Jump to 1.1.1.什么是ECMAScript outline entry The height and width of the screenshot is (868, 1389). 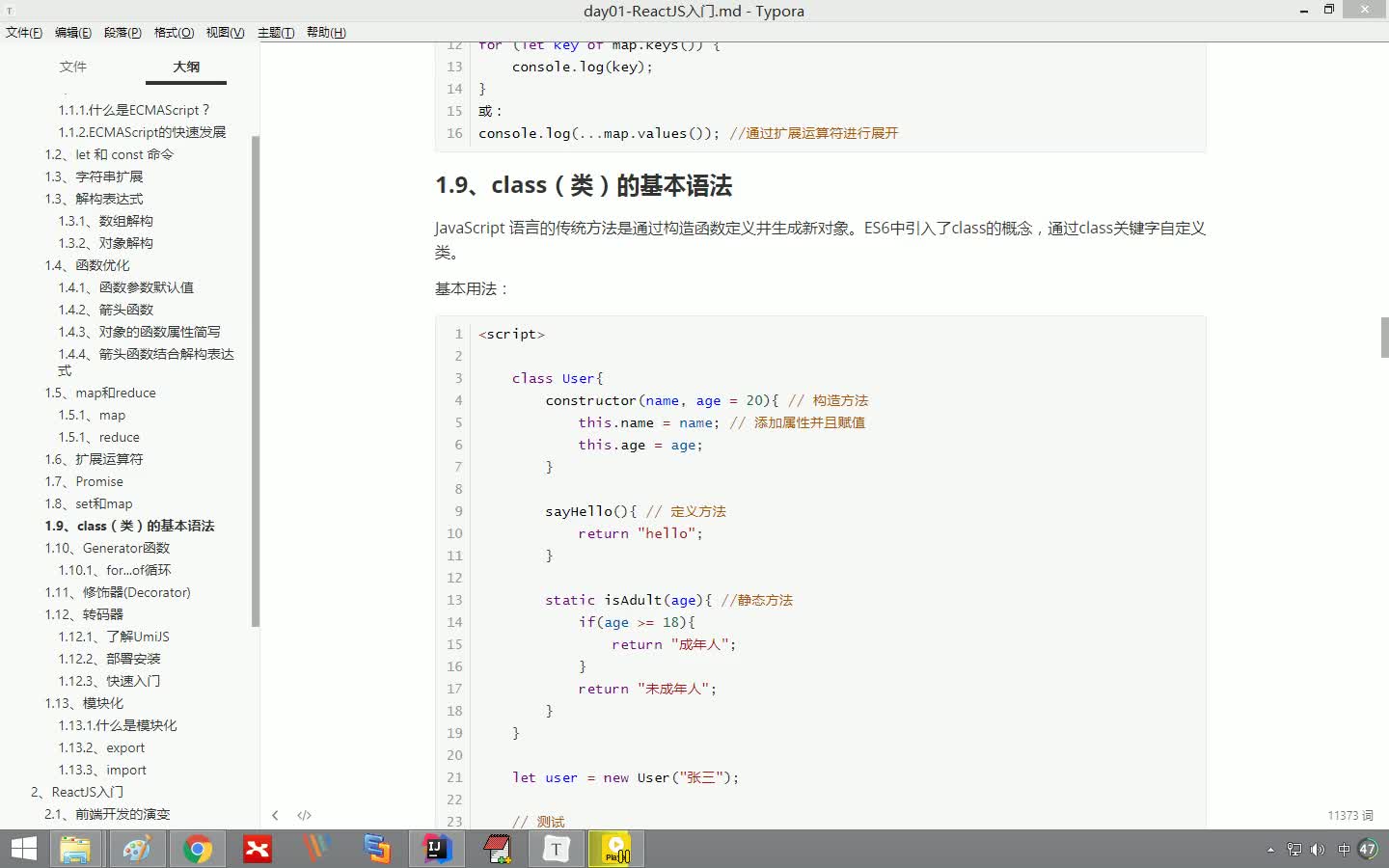point(133,110)
